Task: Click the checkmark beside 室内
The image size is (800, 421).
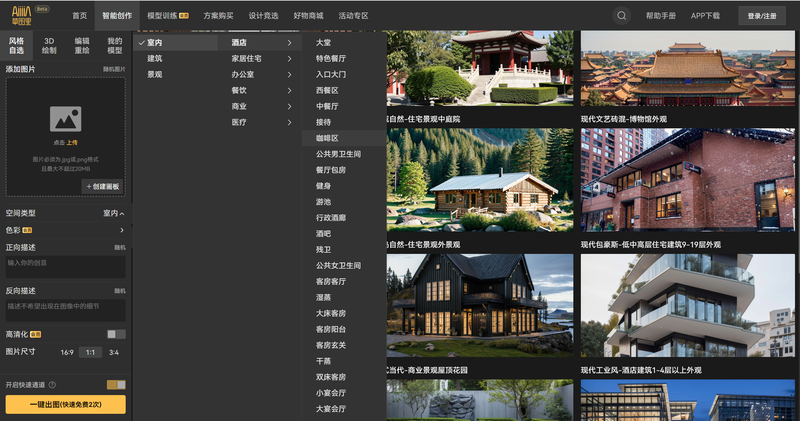Action: (x=141, y=43)
